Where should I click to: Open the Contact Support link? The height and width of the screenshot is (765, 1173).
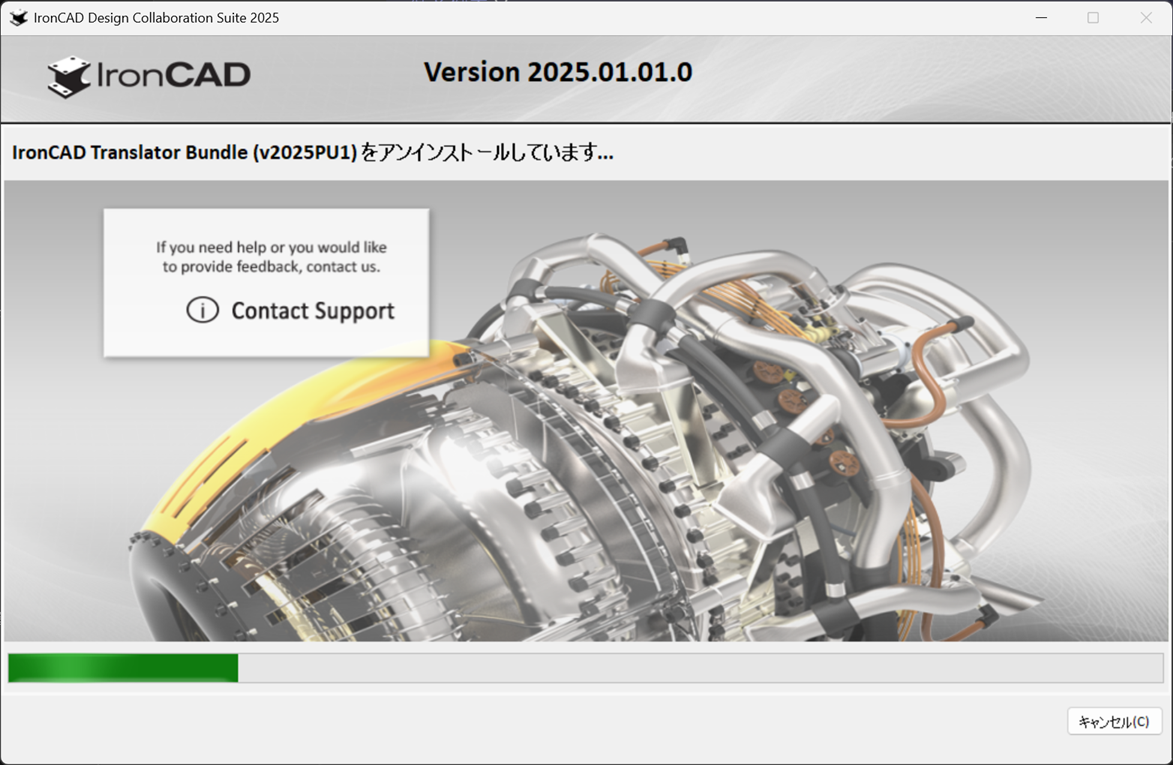(x=312, y=311)
